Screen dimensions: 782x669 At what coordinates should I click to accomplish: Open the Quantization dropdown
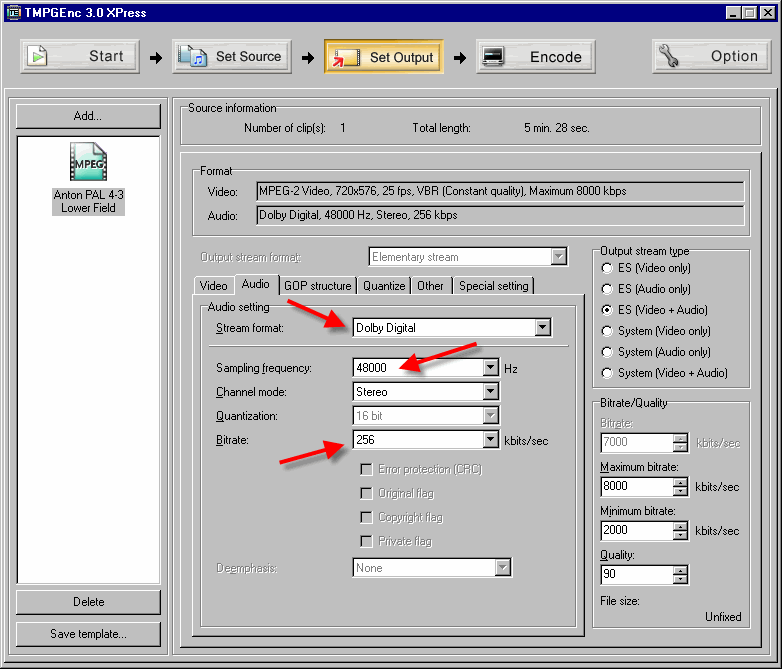(491, 416)
